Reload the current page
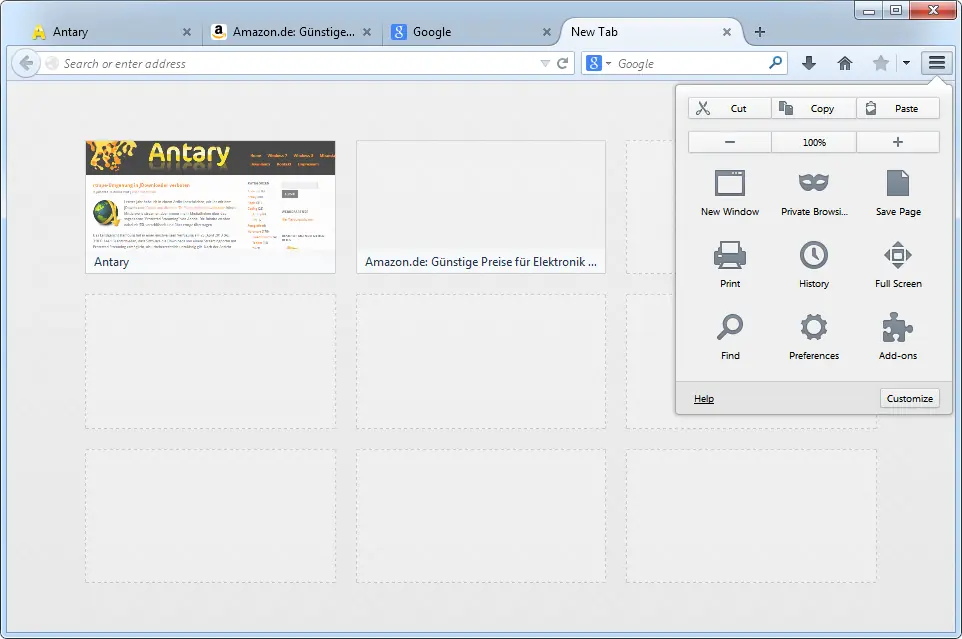The image size is (962, 639). coord(562,63)
